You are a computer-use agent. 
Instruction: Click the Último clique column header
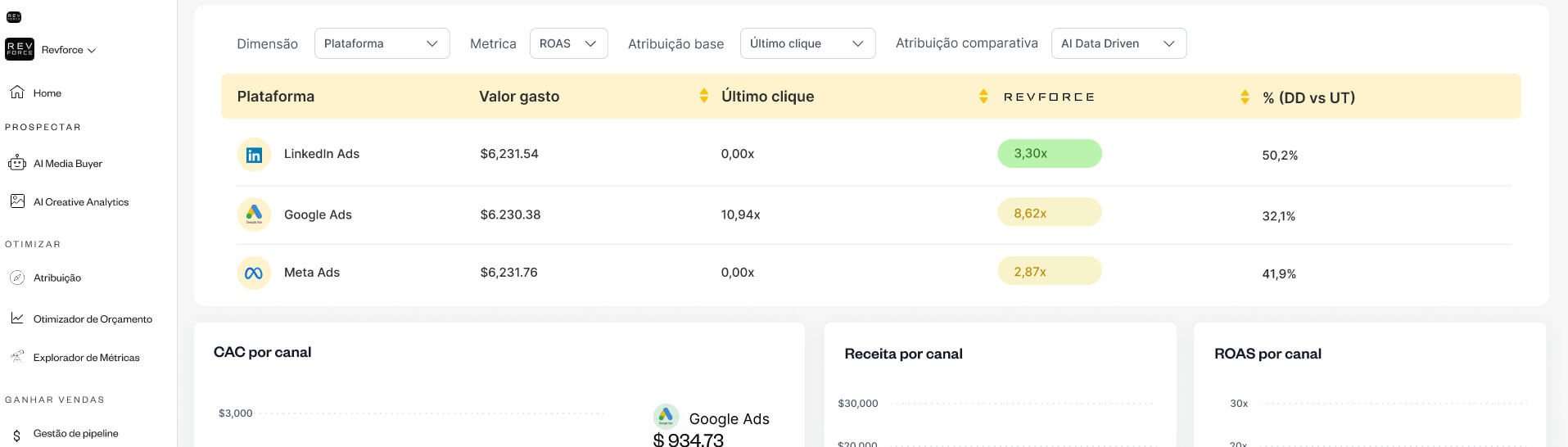pos(767,97)
